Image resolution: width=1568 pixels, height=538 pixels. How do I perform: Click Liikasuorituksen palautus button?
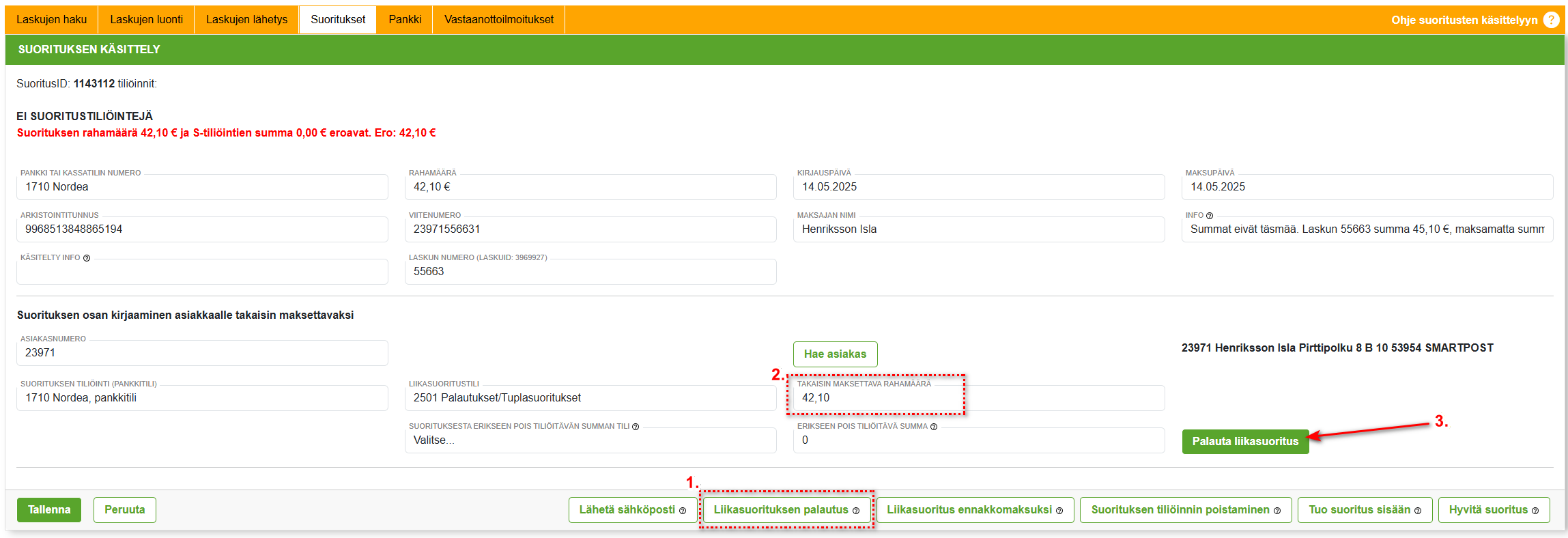click(786, 510)
